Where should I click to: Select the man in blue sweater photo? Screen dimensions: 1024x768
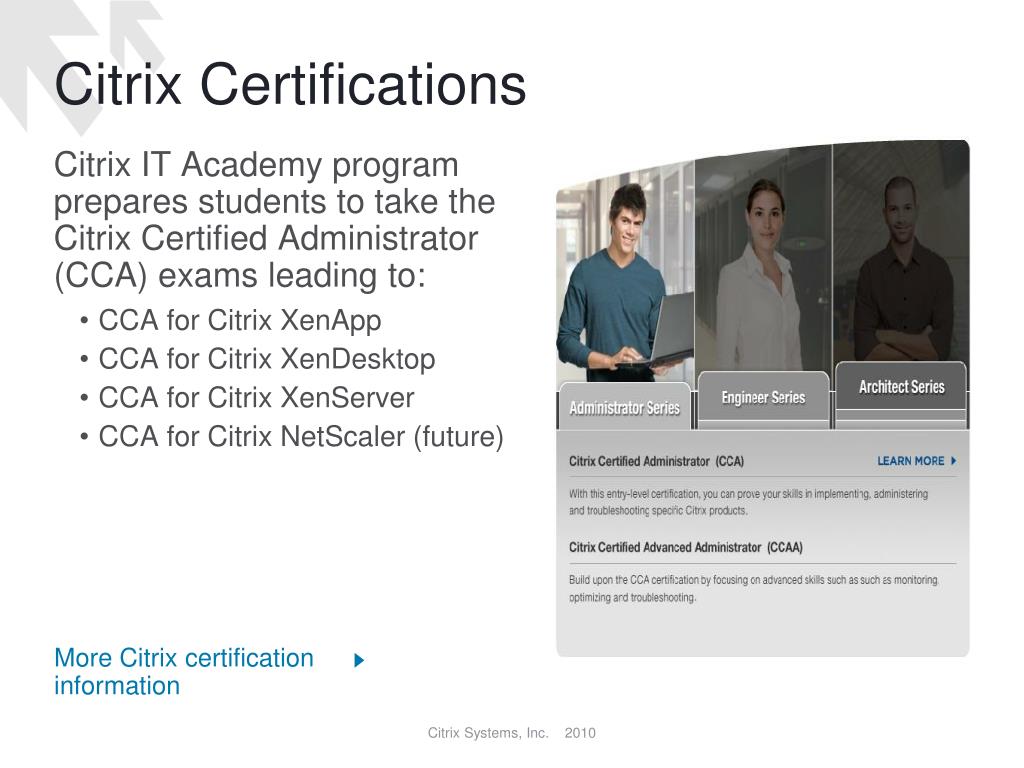pos(625,281)
